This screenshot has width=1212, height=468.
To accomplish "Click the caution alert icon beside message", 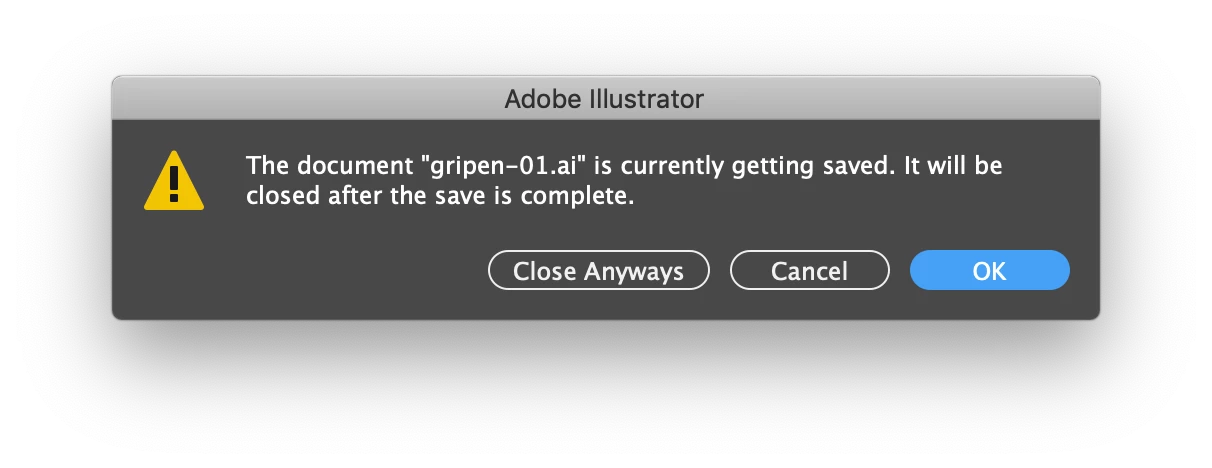I will point(174,181).
